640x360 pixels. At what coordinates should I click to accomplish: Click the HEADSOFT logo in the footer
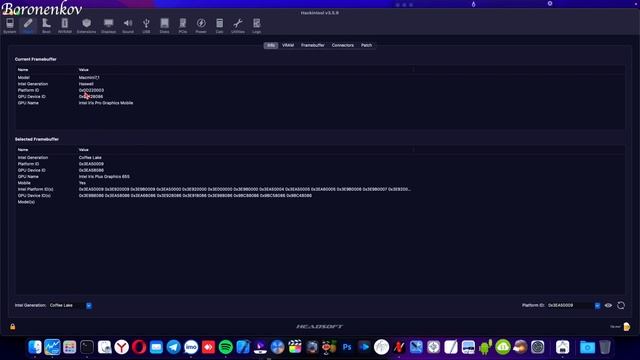tap(320, 327)
